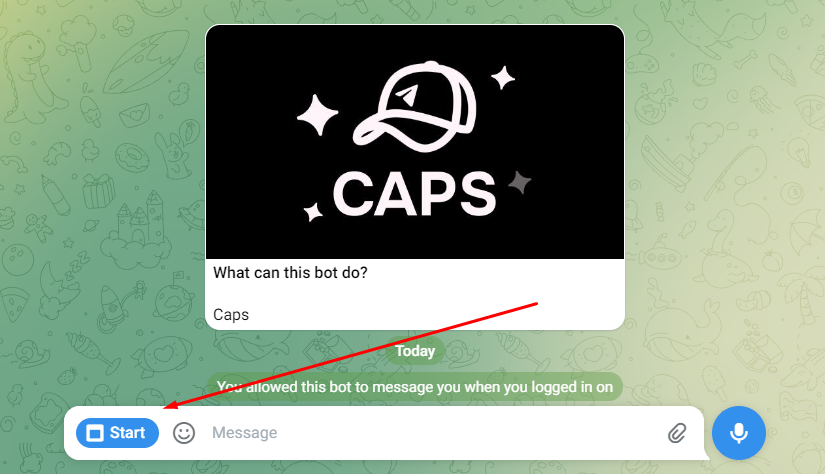The image size is (825, 474).
Task: Select the "Caps" bot description text
Action: (231, 315)
